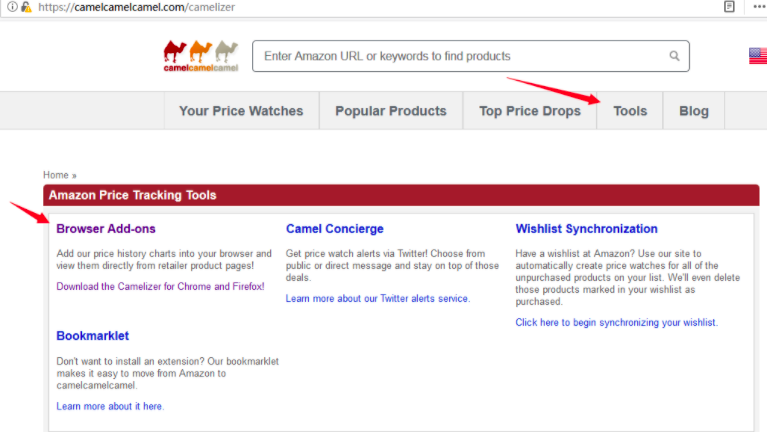Click the padlock security icon
This screenshot has width=774, height=442.
coord(26,7)
